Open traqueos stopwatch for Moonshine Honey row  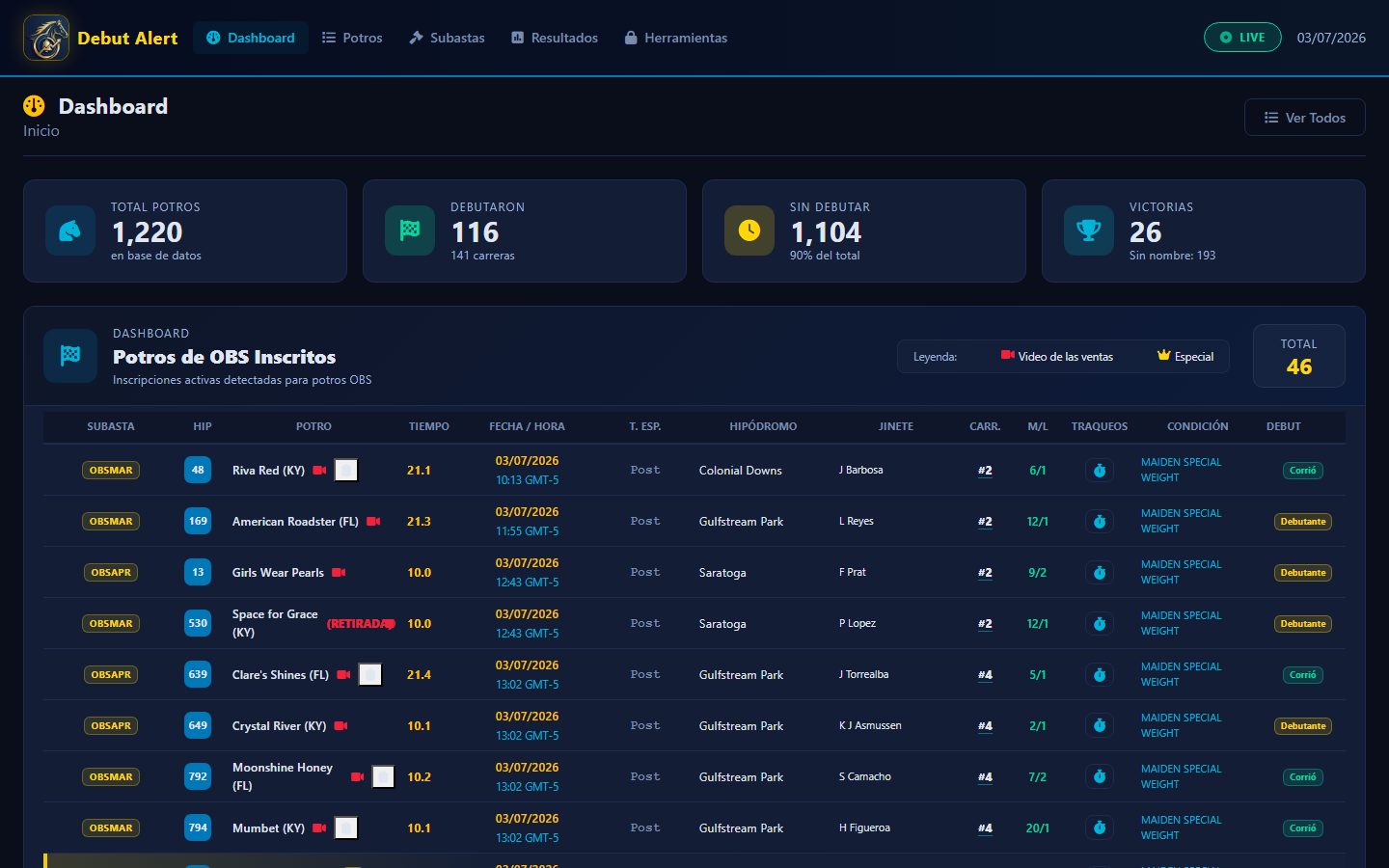(x=1100, y=777)
